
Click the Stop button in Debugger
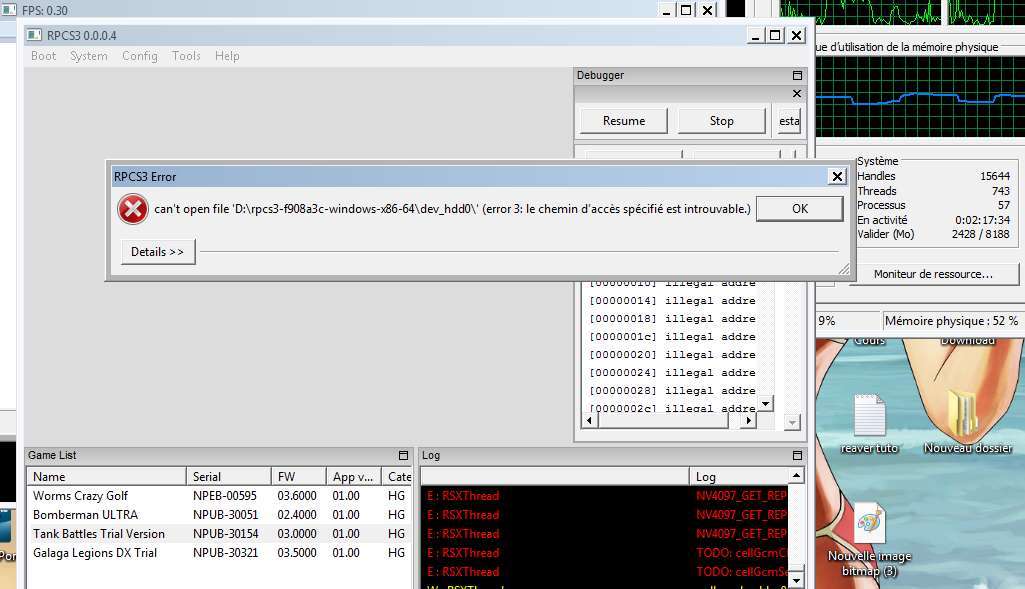tap(722, 121)
